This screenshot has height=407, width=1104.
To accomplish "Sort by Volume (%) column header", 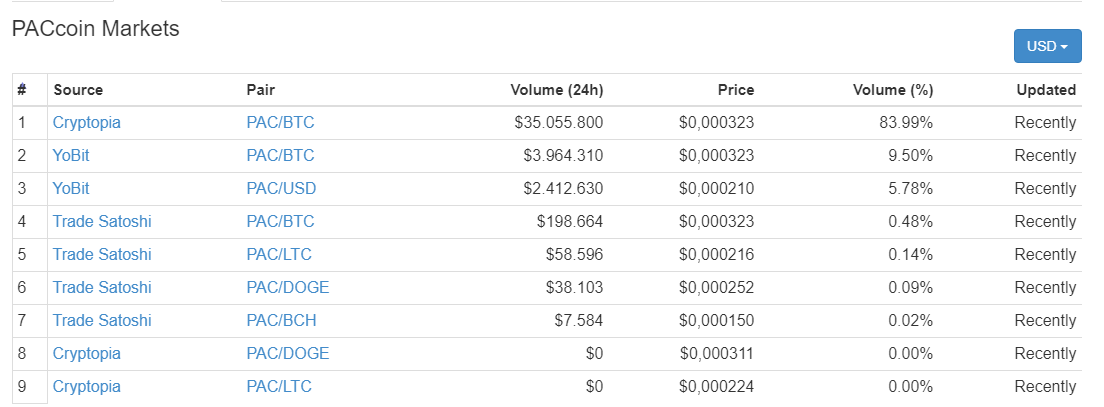I will [893, 90].
